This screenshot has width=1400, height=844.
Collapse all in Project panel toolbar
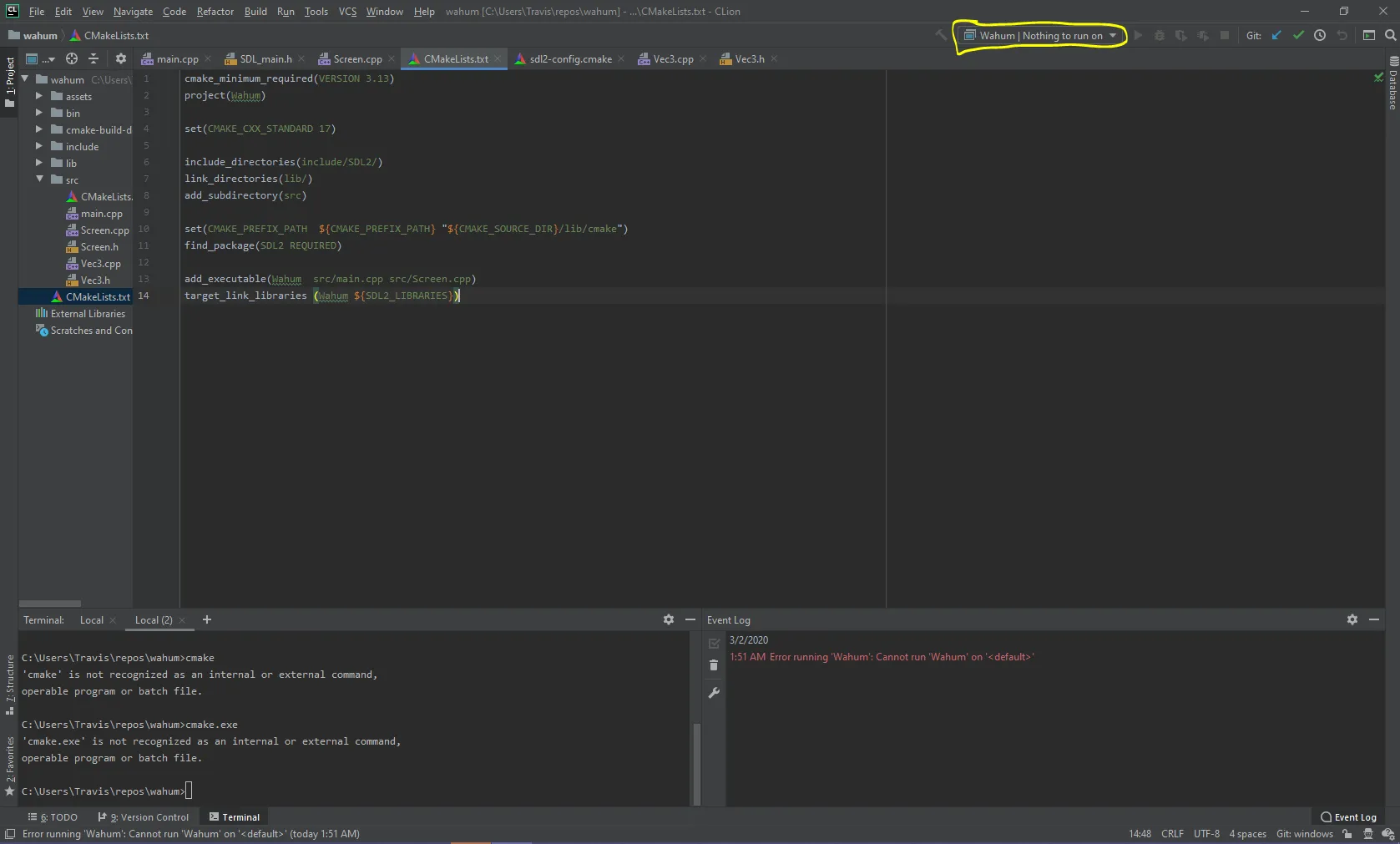[x=94, y=58]
